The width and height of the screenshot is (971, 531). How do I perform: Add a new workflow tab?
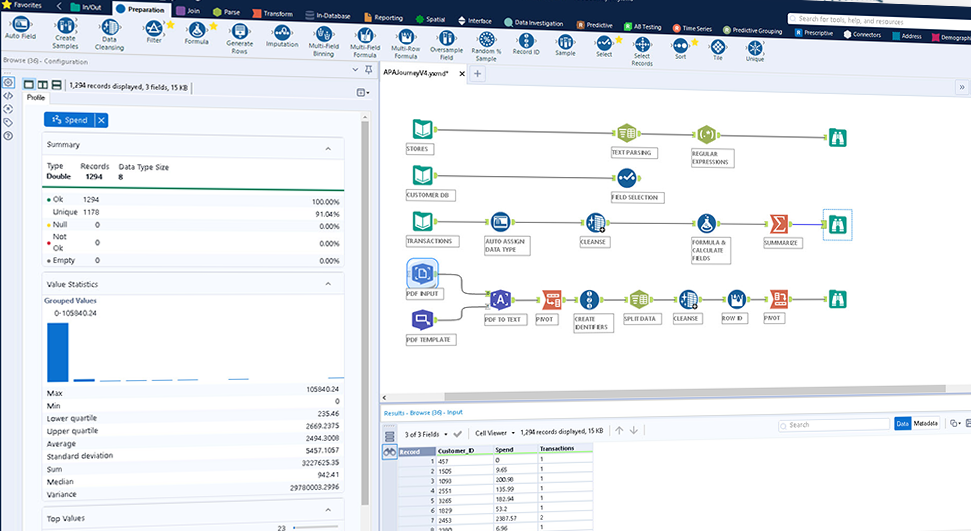tap(477, 74)
